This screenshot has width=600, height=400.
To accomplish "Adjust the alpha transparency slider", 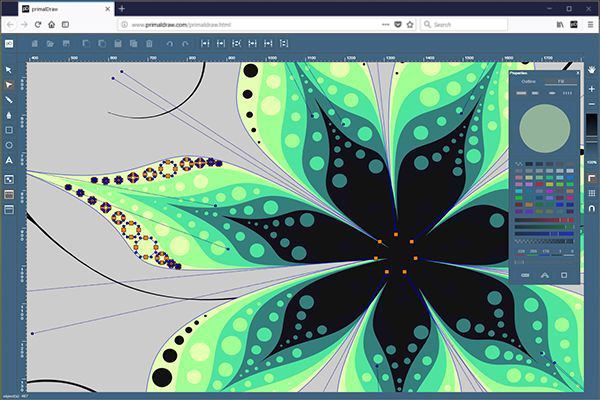I will click(x=544, y=241).
